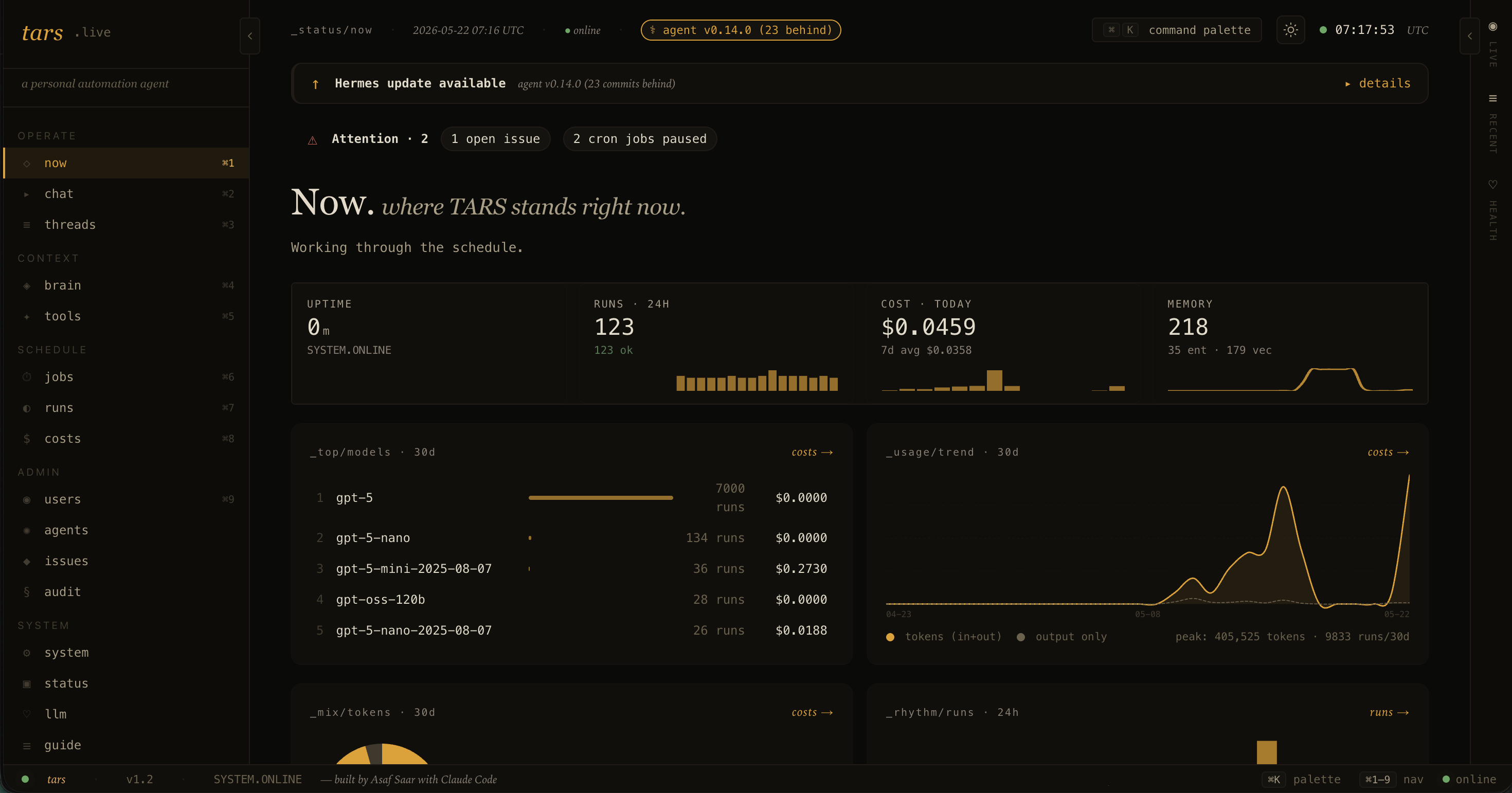Open the brain context page
The width and height of the screenshot is (1512, 793).
point(126,285)
